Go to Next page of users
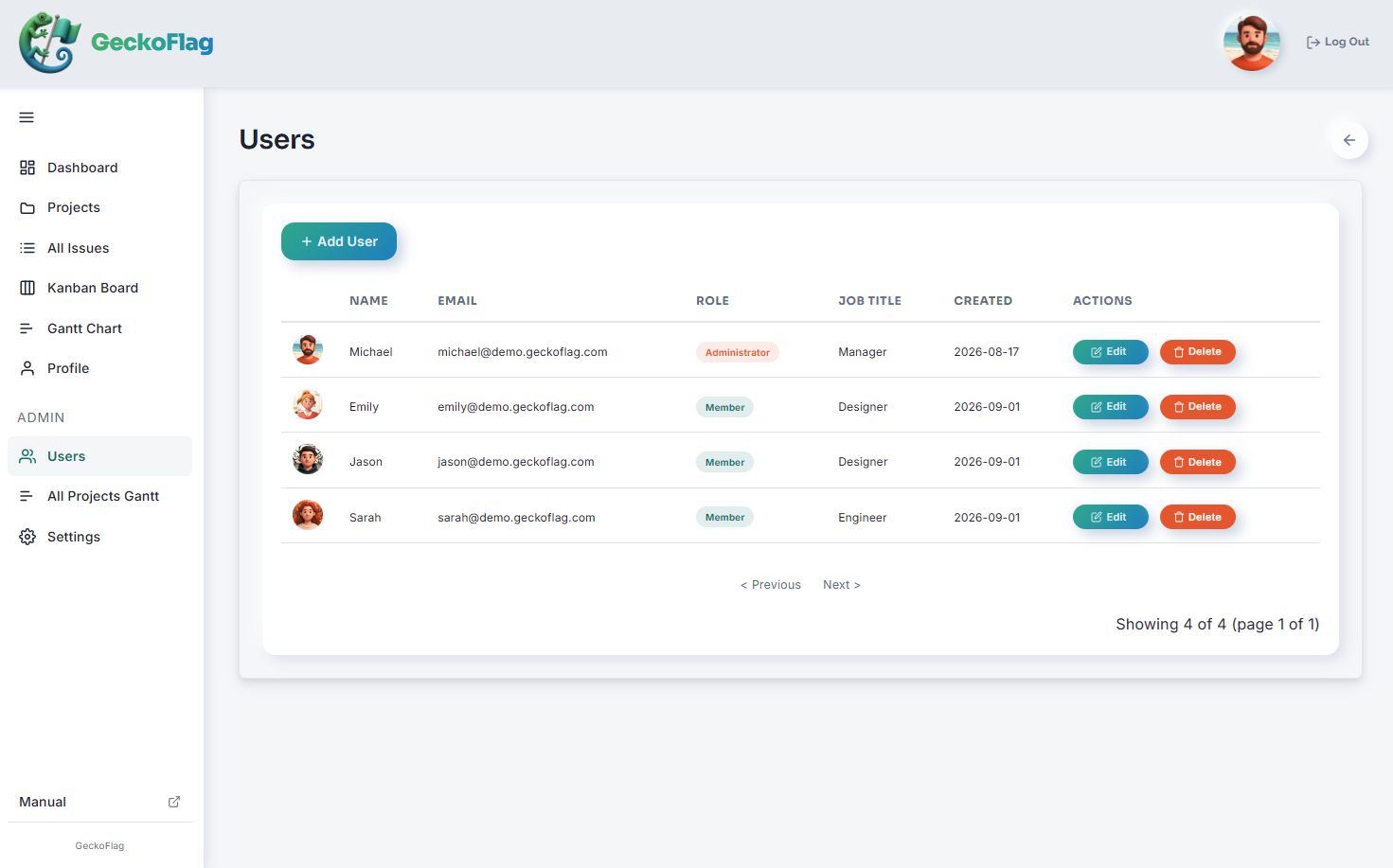 click(x=842, y=585)
